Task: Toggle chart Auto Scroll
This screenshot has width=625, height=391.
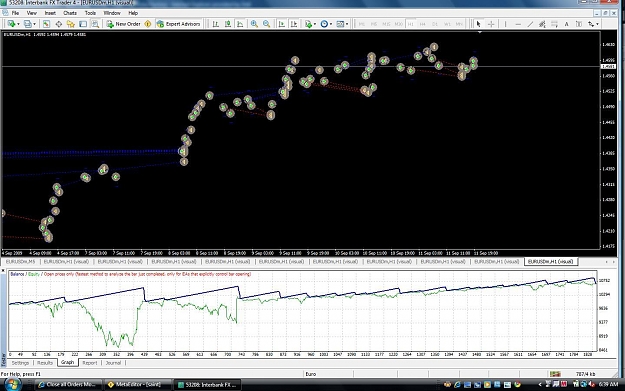Action: [281, 24]
